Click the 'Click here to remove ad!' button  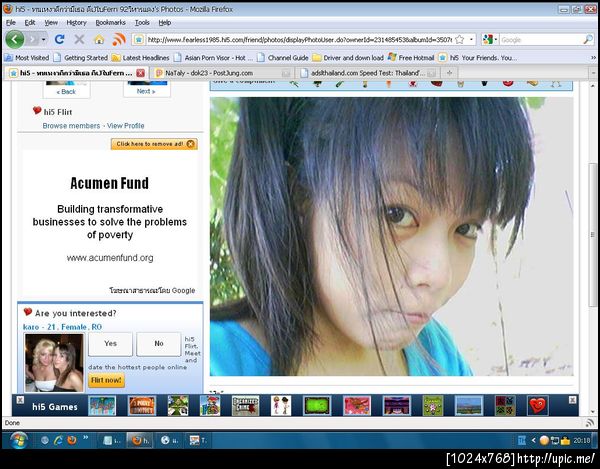pyautogui.click(x=154, y=144)
